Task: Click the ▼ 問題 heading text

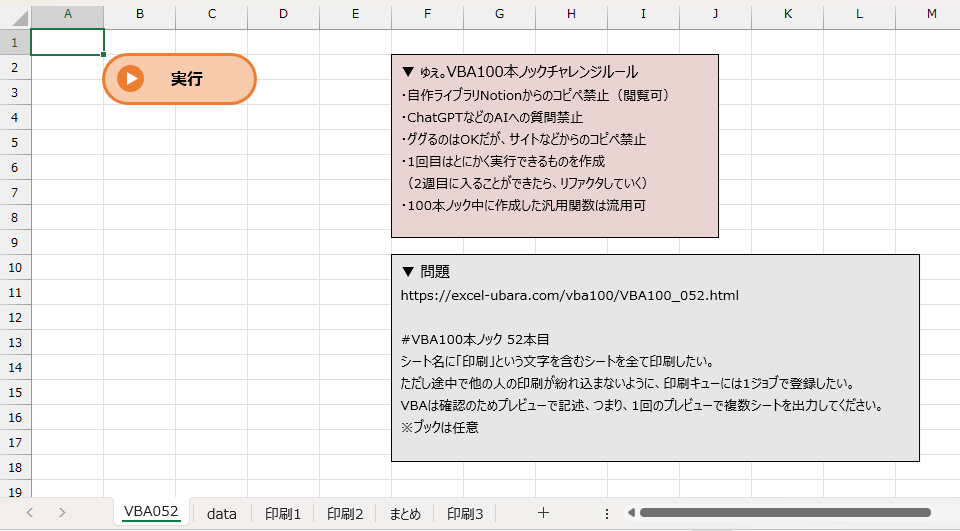Action: pyautogui.click(x=426, y=271)
